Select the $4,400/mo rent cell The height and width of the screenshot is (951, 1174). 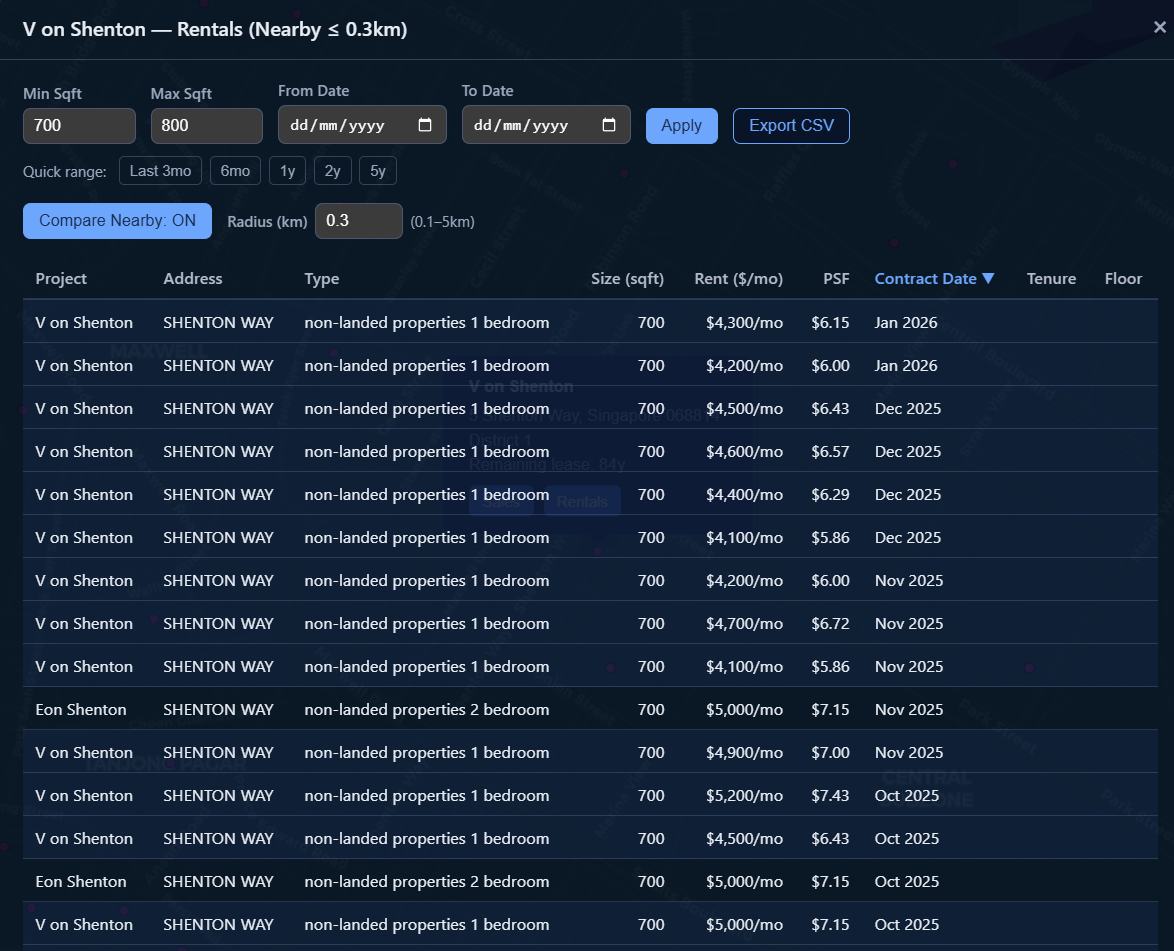[744, 495]
